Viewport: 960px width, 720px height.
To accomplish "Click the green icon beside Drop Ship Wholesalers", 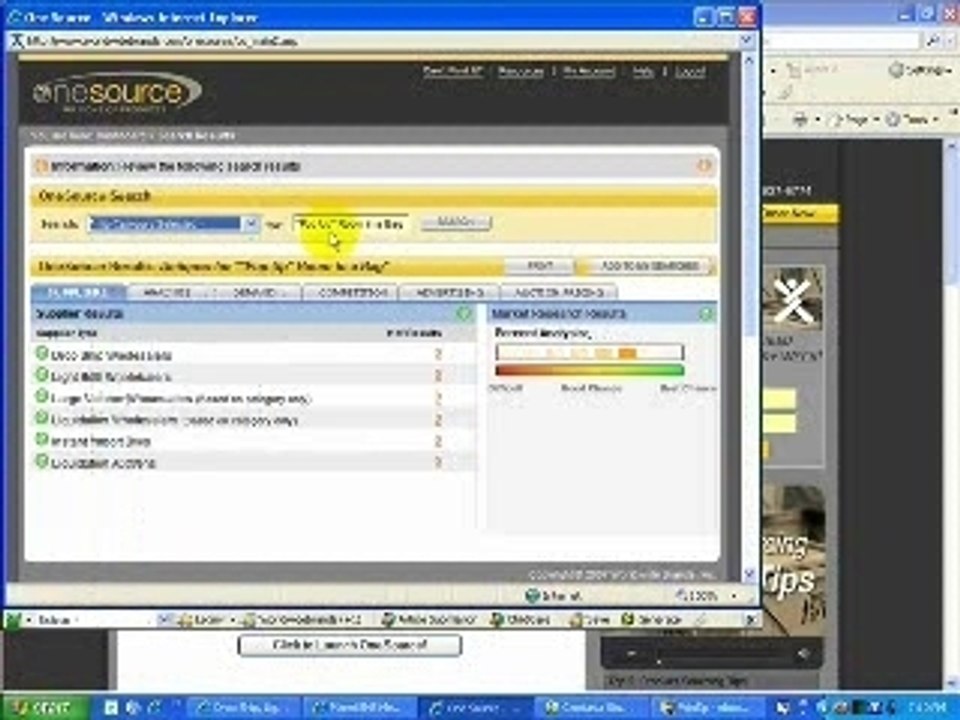I will tap(42, 353).
